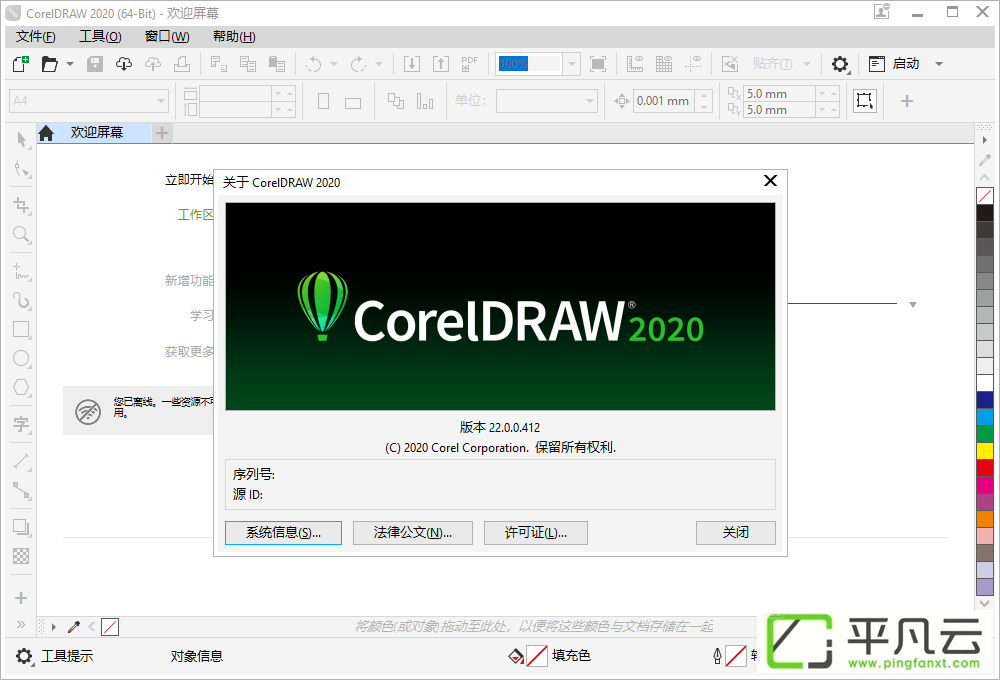Open a file with the folder icon
Viewport: 1000px width, 680px height.
[49, 64]
